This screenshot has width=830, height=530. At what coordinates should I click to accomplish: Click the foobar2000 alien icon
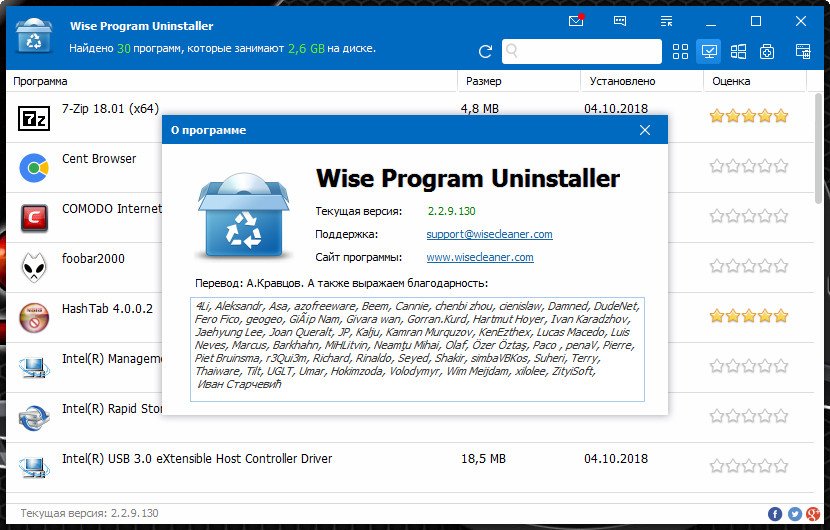click(x=34, y=267)
